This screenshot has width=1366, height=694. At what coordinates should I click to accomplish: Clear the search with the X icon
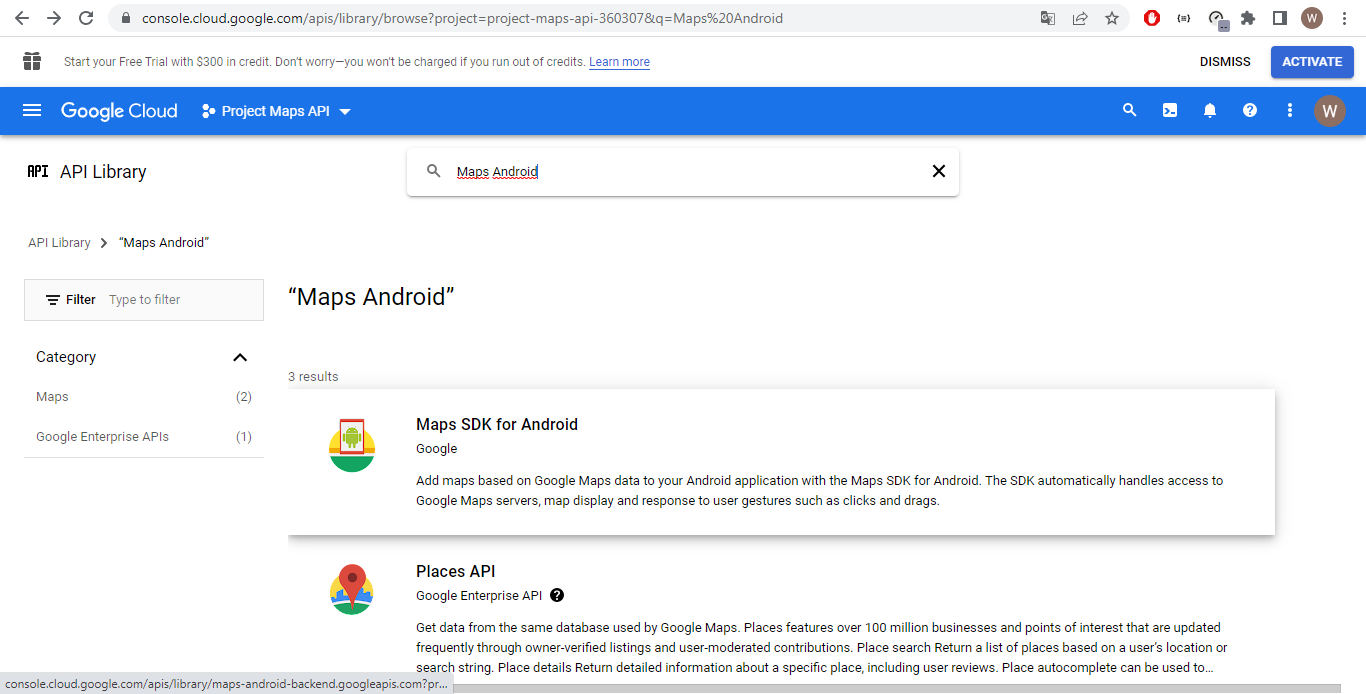click(939, 171)
